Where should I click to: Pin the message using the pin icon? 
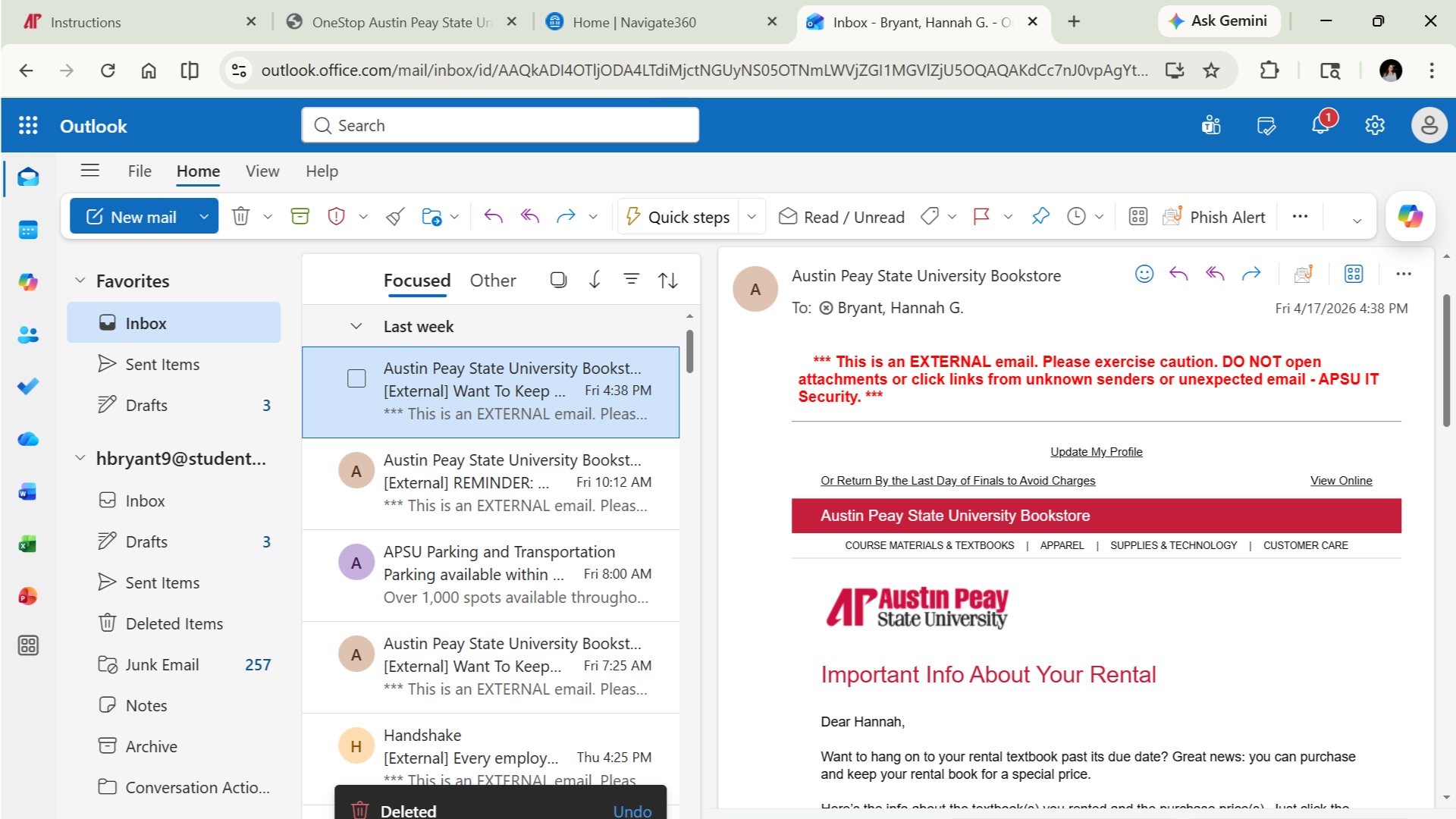point(1040,216)
